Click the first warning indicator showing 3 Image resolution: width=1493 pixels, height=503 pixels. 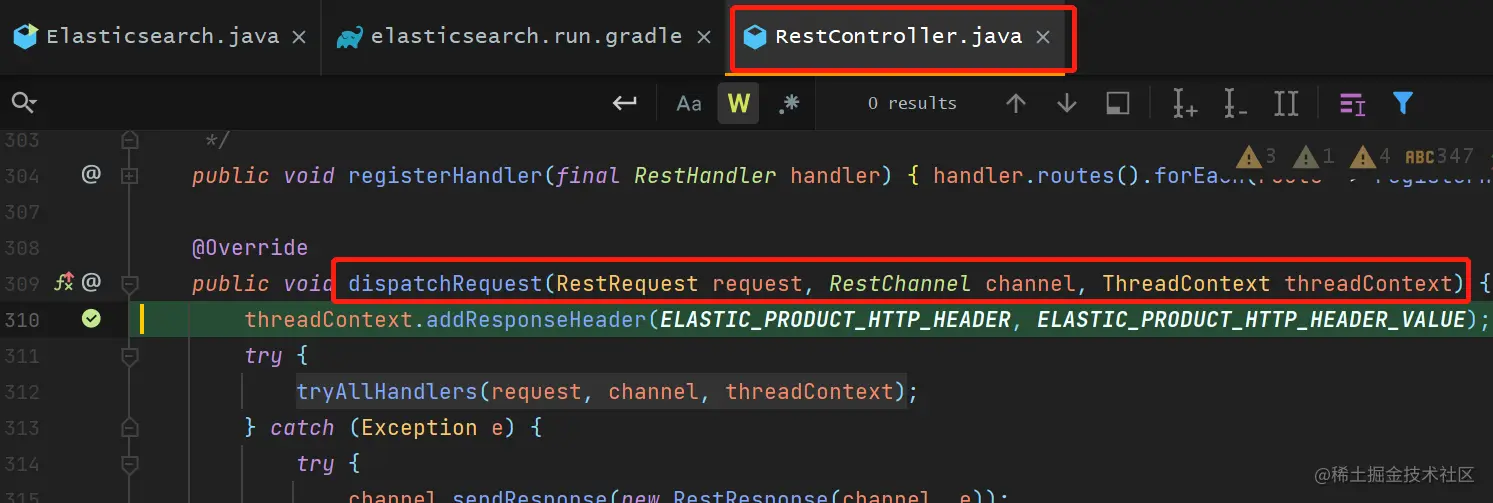(x=1257, y=156)
